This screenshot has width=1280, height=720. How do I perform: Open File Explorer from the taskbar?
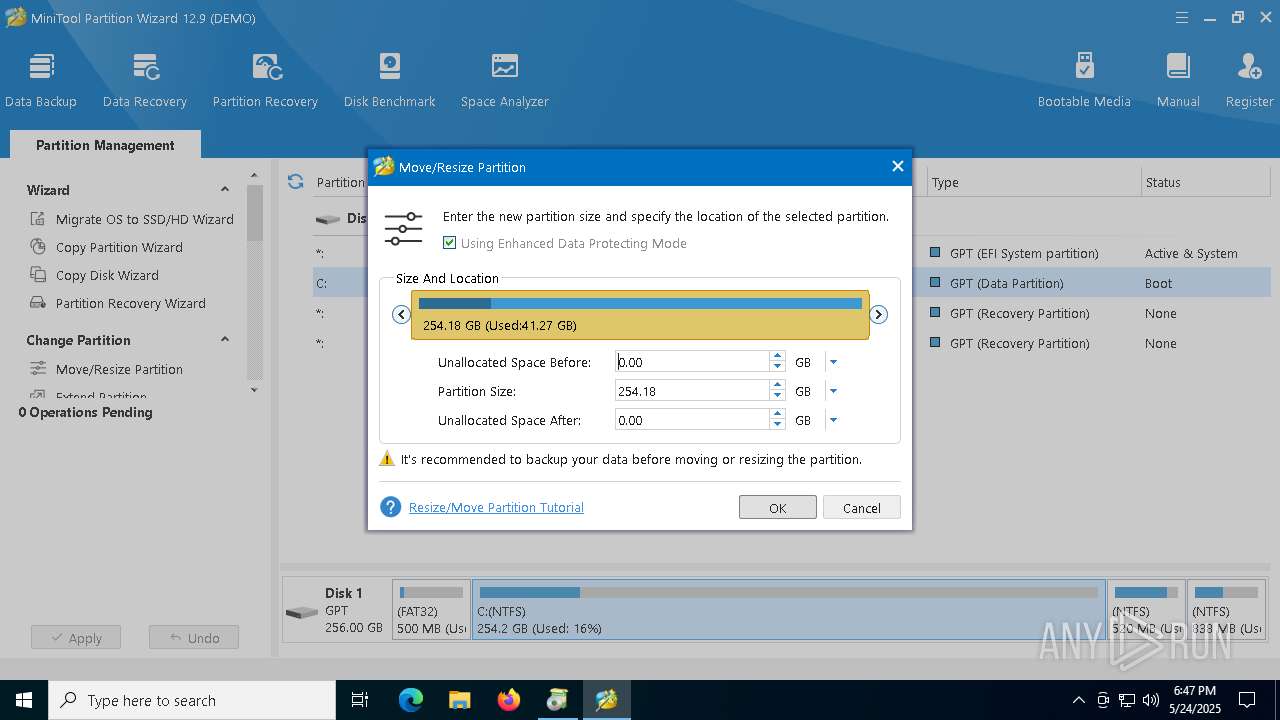[459, 700]
